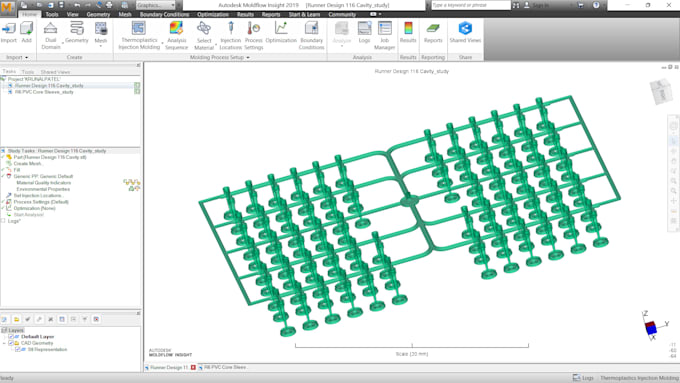Viewport: 680px width, 383px height.
Task: Open the Analysis Sequence tool
Action: click(x=177, y=36)
